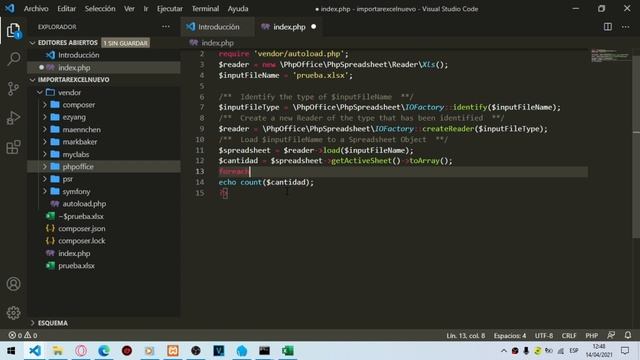
Task: Open notifications bell in status bar
Action: coord(628,335)
